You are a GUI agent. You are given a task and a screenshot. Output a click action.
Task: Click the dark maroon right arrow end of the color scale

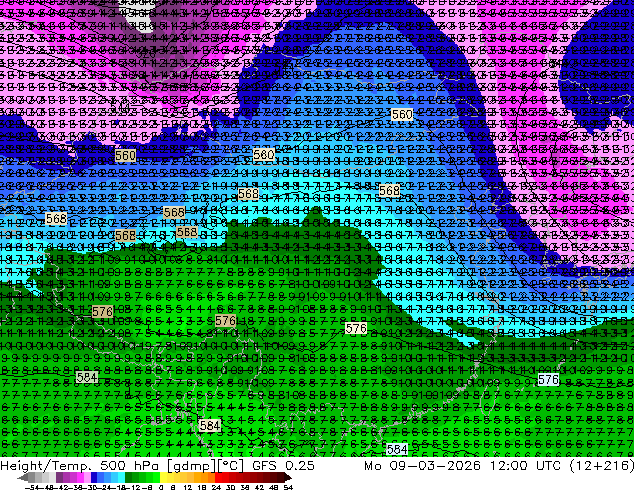pos(287,478)
